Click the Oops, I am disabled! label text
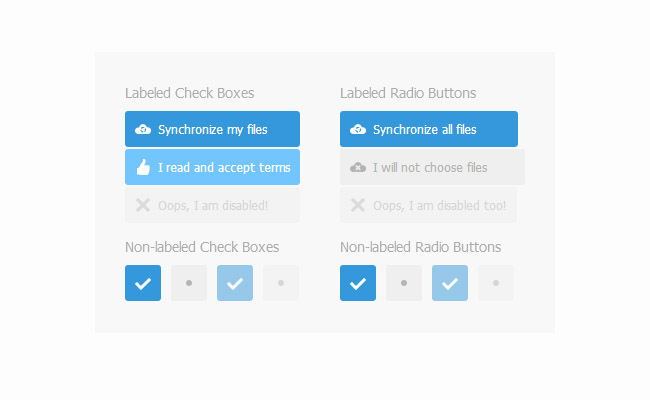The width and height of the screenshot is (650, 400). (x=213, y=205)
